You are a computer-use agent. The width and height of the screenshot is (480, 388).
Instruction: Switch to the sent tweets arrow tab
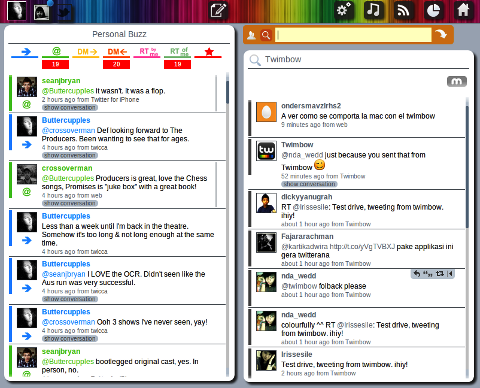(25, 52)
